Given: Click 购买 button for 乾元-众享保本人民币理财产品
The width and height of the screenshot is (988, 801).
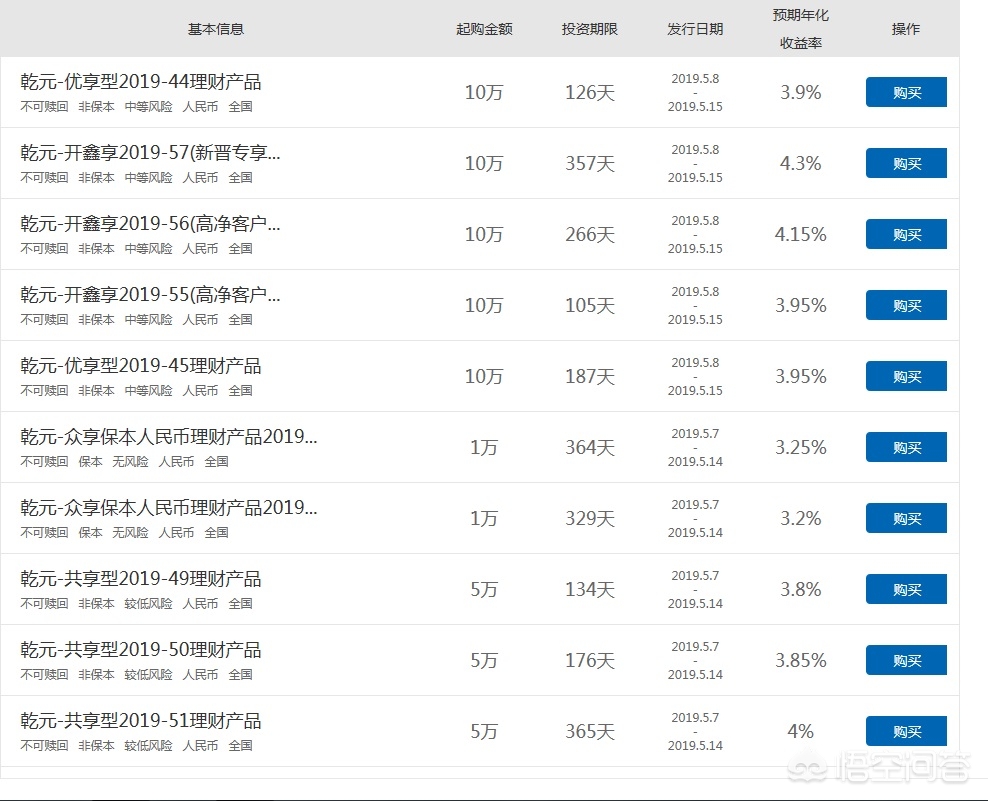Looking at the screenshot, I should [905, 447].
